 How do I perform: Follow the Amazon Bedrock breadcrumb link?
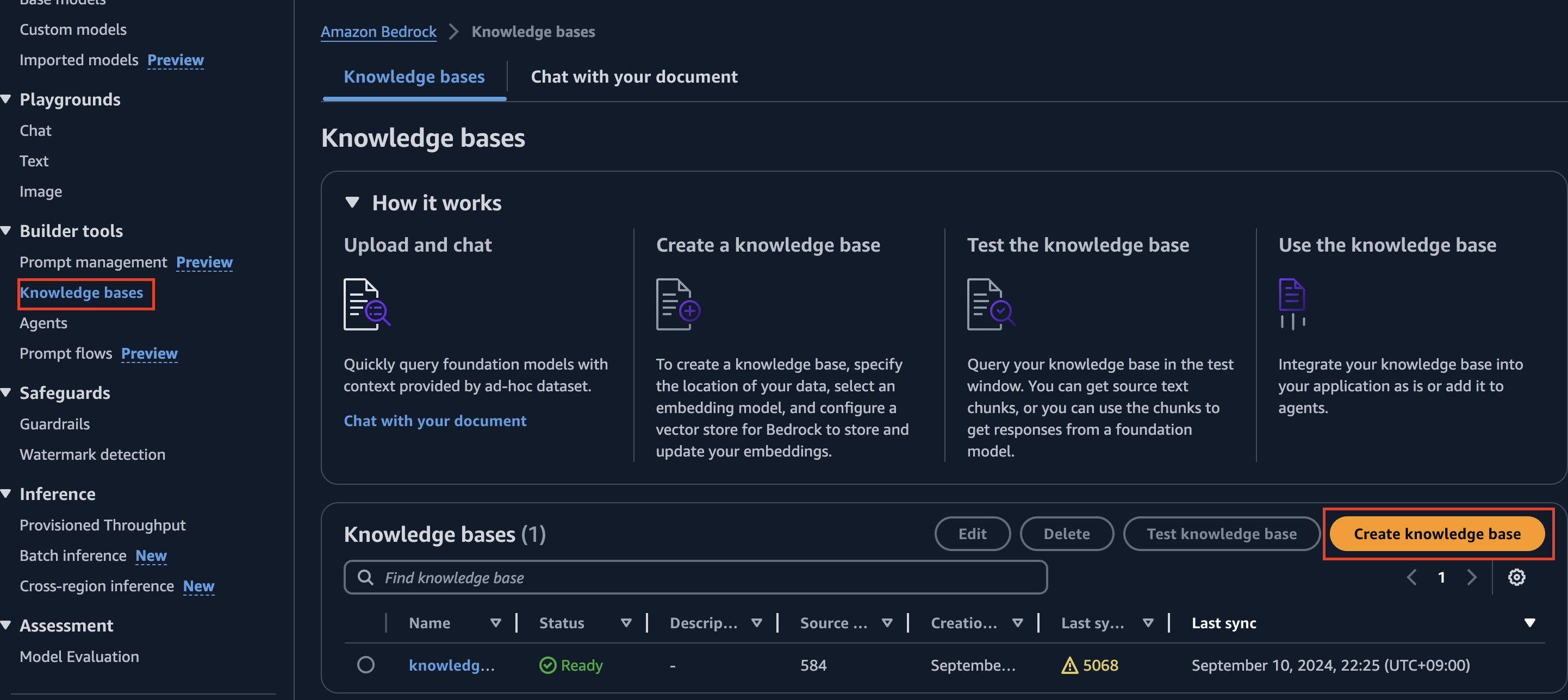pos(378,32)
